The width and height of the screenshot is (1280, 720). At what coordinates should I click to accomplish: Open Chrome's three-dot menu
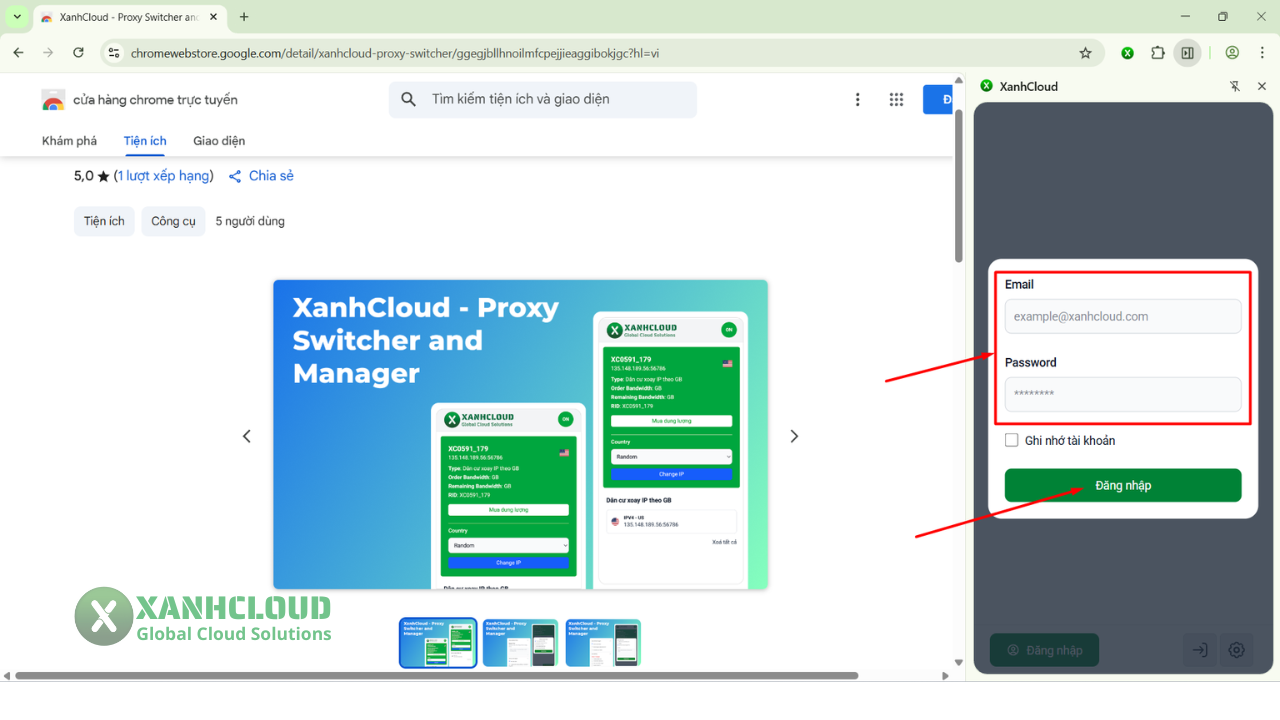click(x=1262, y=53)
